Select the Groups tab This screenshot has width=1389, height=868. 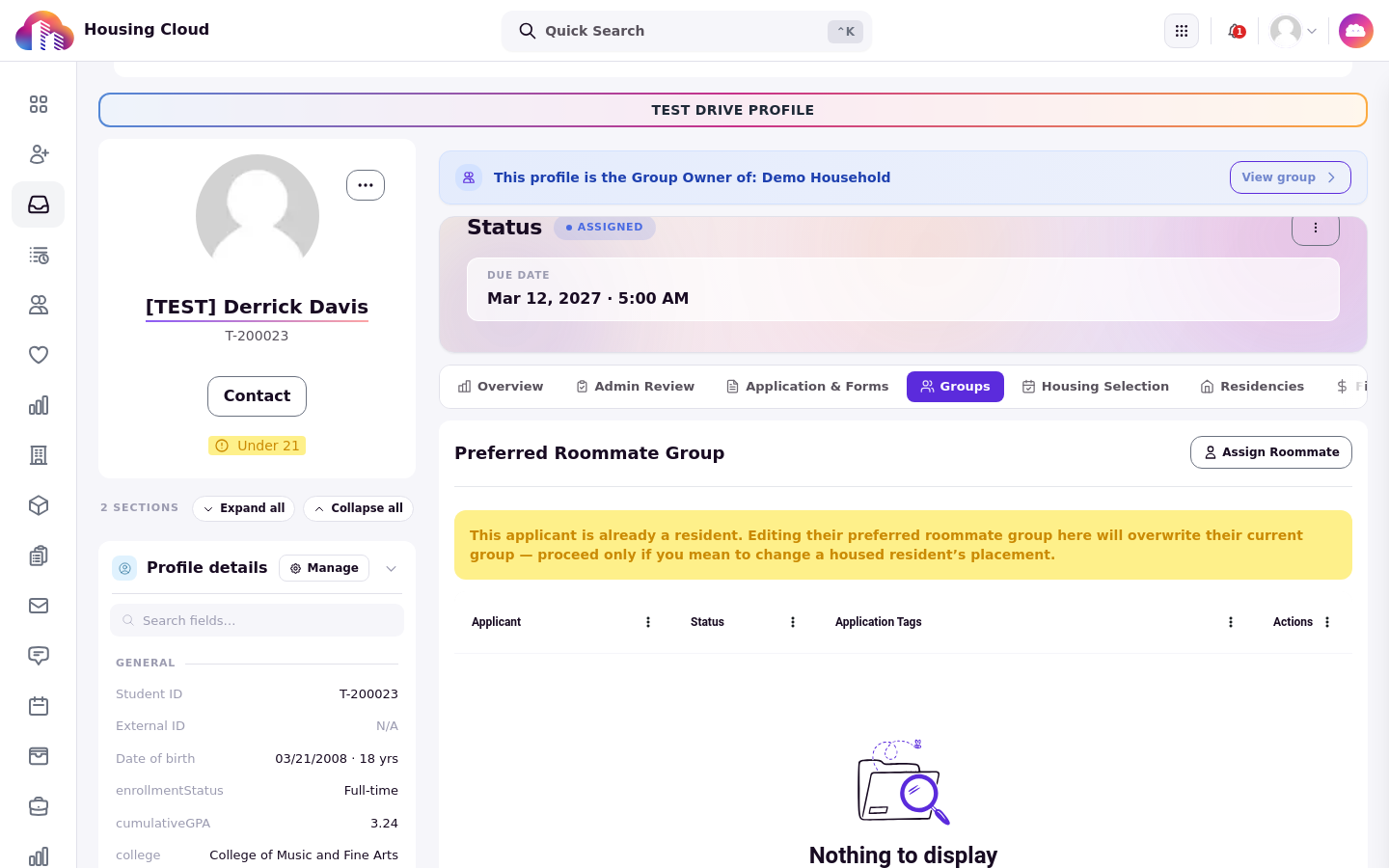[x=955, y=387]
